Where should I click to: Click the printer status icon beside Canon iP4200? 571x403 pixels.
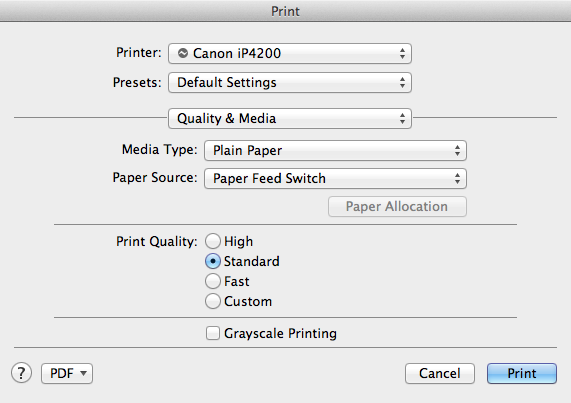(183, 53)
